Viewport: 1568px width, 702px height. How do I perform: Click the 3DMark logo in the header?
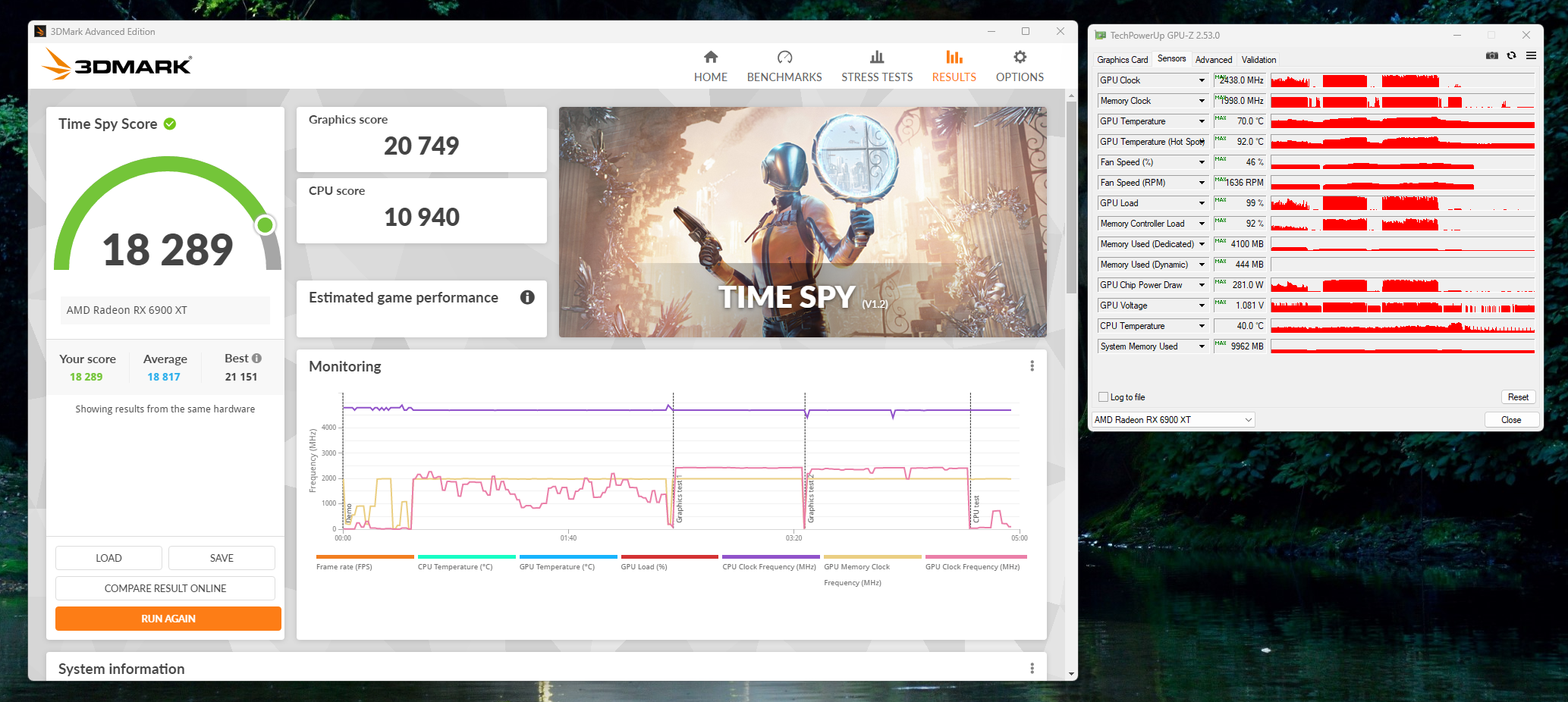point(117,64)
